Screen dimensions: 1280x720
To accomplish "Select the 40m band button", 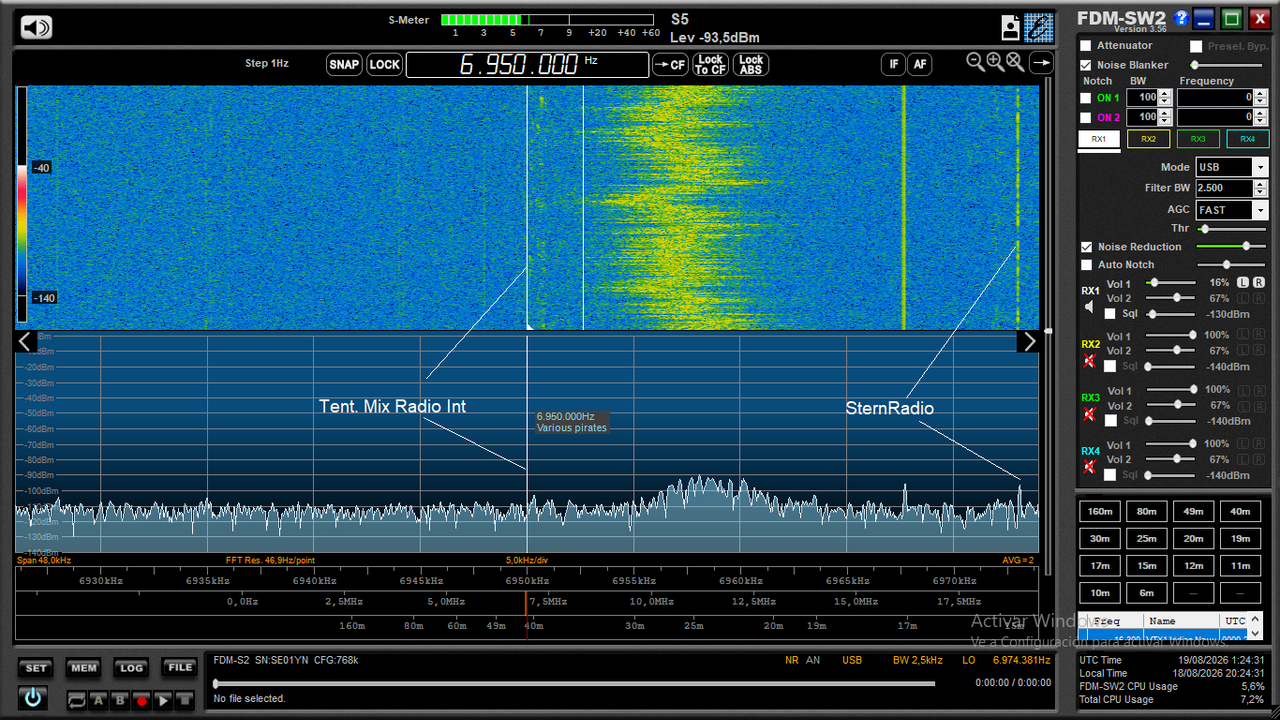I will coord(1240,511).
